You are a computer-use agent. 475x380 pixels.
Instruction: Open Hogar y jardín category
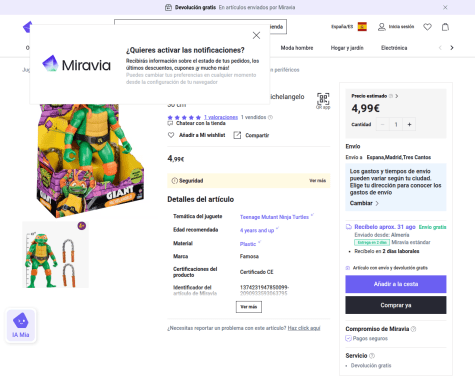[347, 48]
